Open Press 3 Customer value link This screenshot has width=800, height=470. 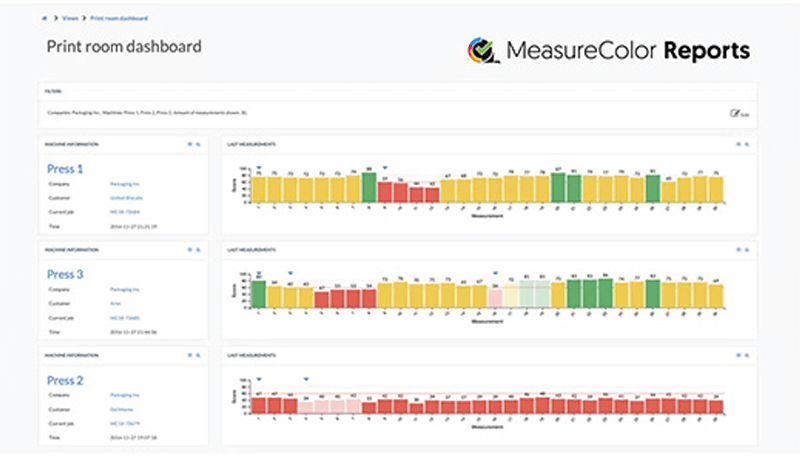(115, 304)
